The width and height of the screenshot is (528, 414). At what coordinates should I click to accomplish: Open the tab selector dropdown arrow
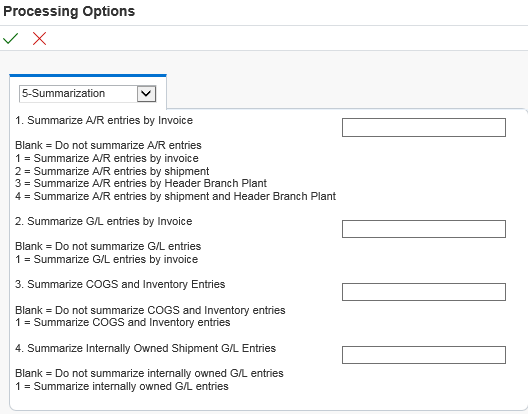coord(146,93)
